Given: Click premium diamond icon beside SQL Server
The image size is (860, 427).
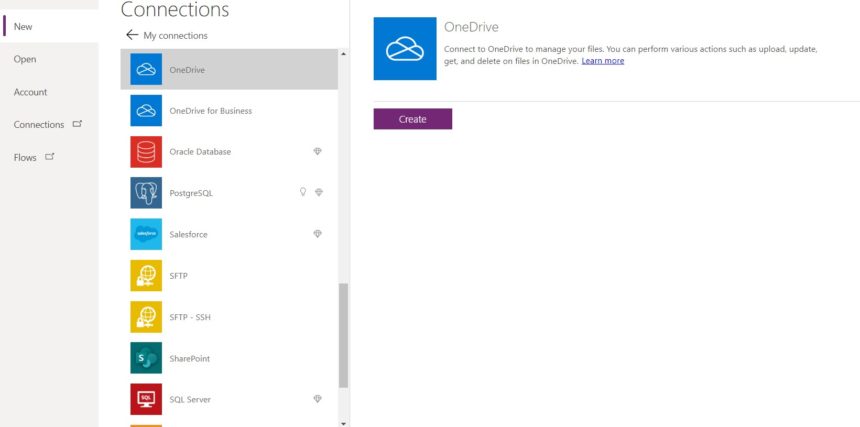Looking at the screenshot, I should point(318,399).
